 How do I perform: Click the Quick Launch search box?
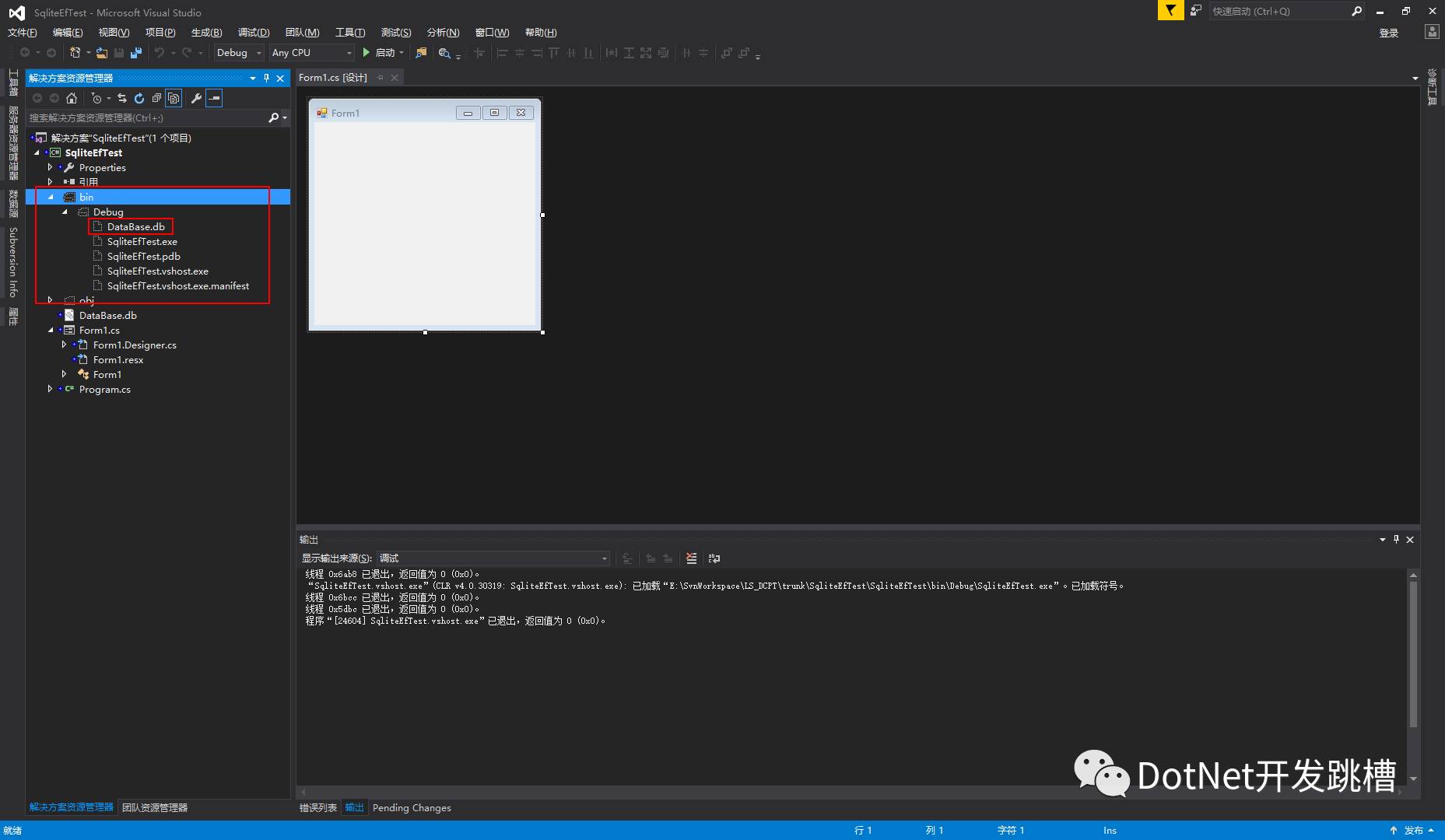1279,11
